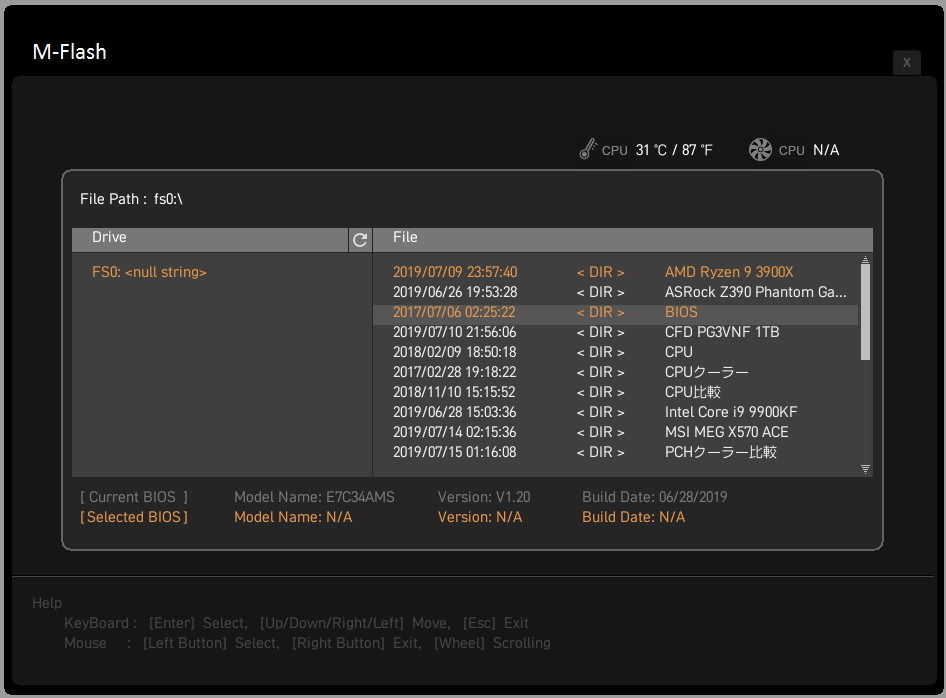Viewport: 946px width, 698px height.
Task: Click Build Date: N/A
Action: click(x=633, y=517)
